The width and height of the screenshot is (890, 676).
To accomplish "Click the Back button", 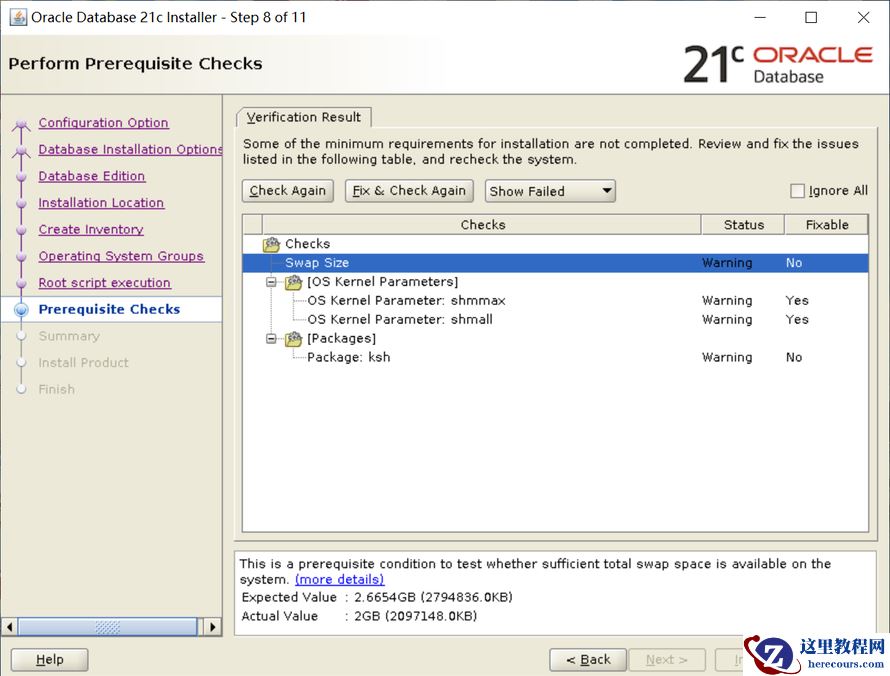I will click(x=588, y=660).
